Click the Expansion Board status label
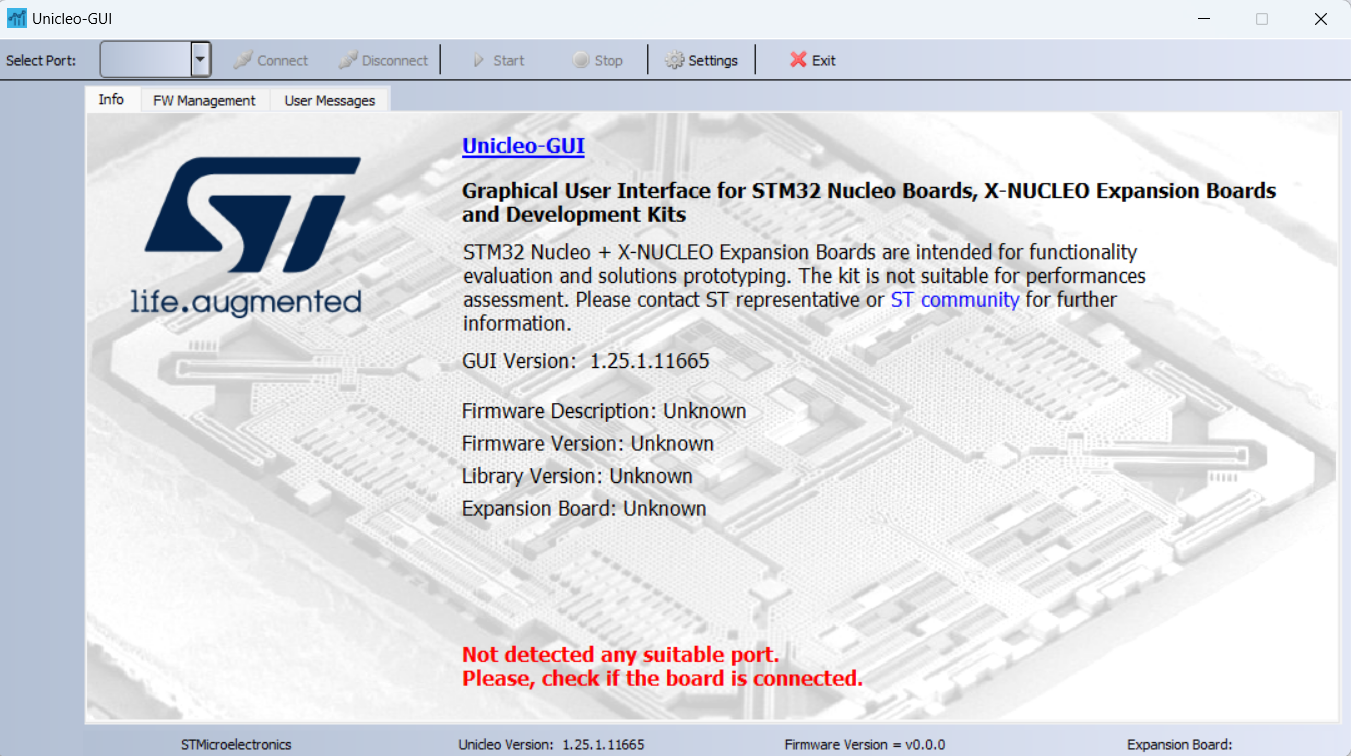The image size is (1351, 756). [1180, 744]
